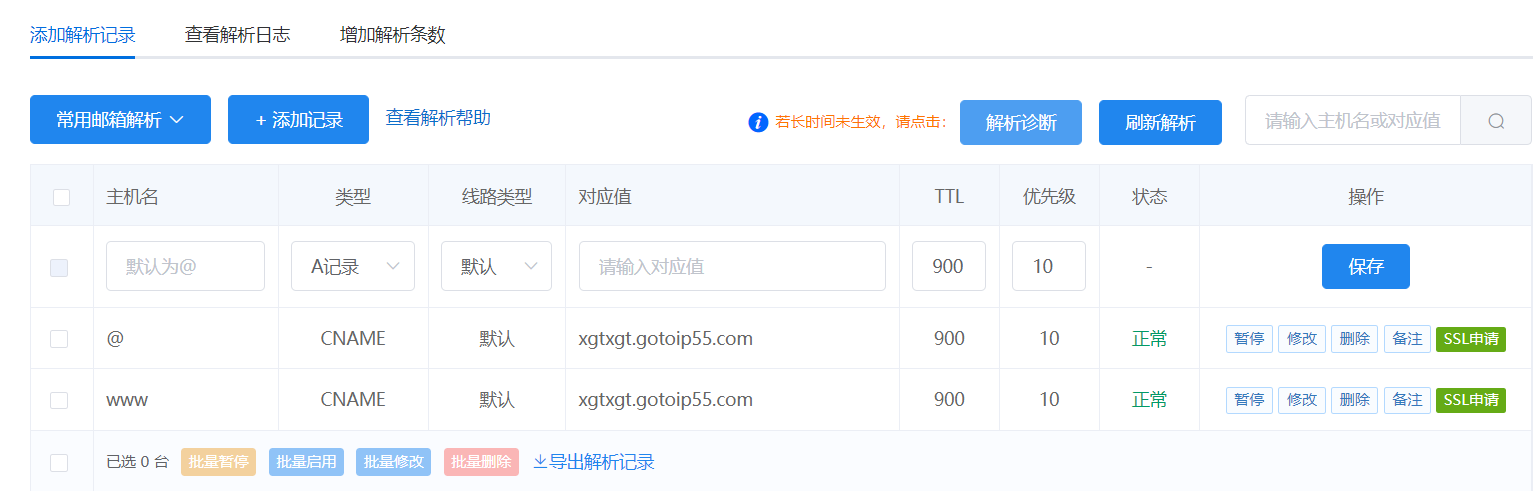This screenshot has width=1538, height=491.
Task: Click the 刷新解析 button
Action: click(1160, 123)
